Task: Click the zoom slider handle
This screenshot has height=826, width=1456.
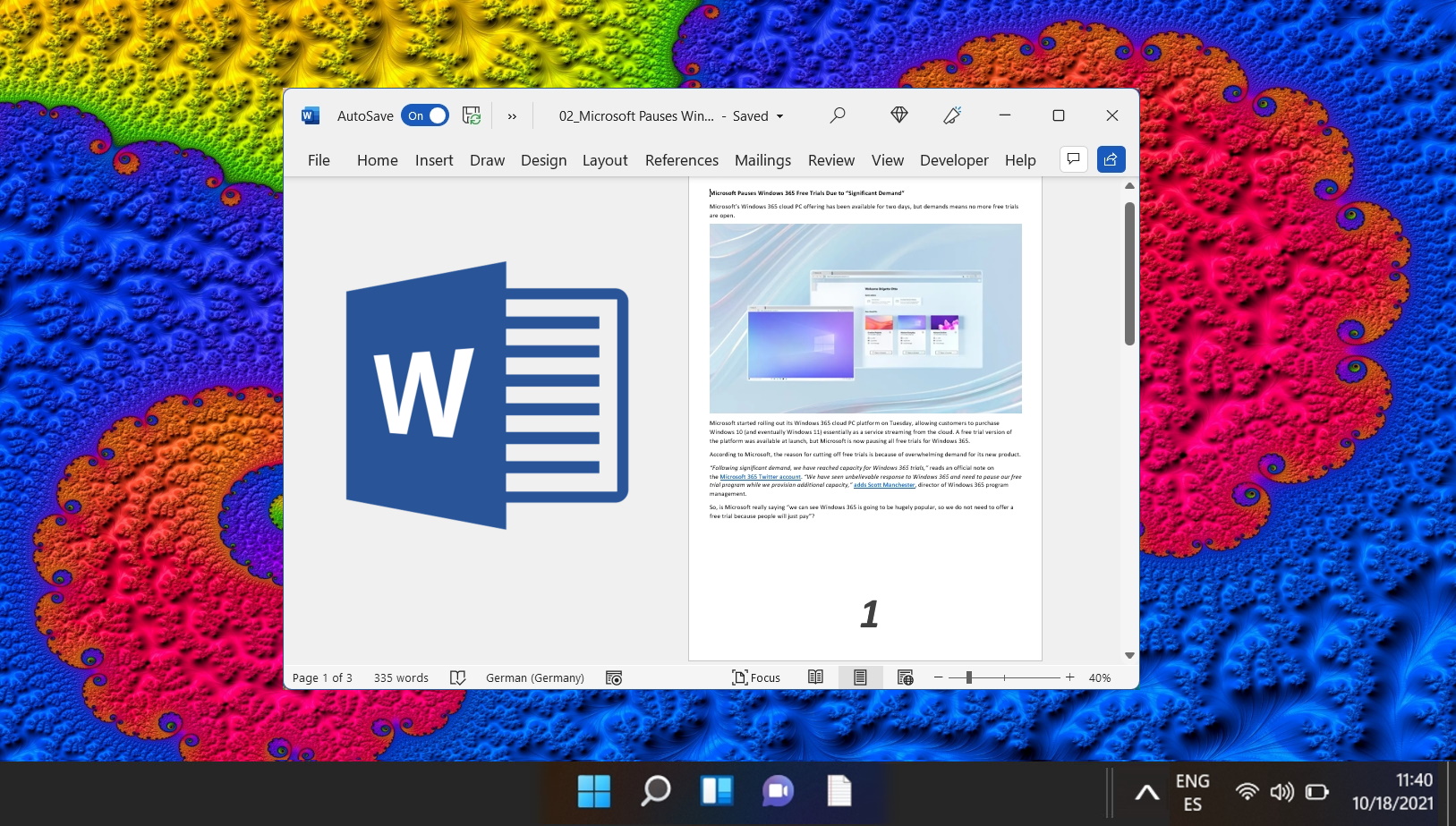Action: 969,677
